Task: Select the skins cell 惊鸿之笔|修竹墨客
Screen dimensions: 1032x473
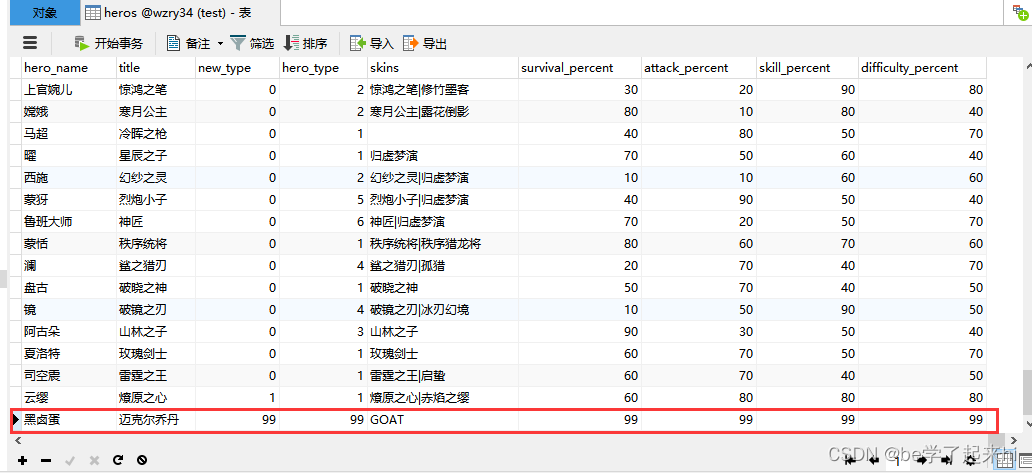Action: click(443, 90)
